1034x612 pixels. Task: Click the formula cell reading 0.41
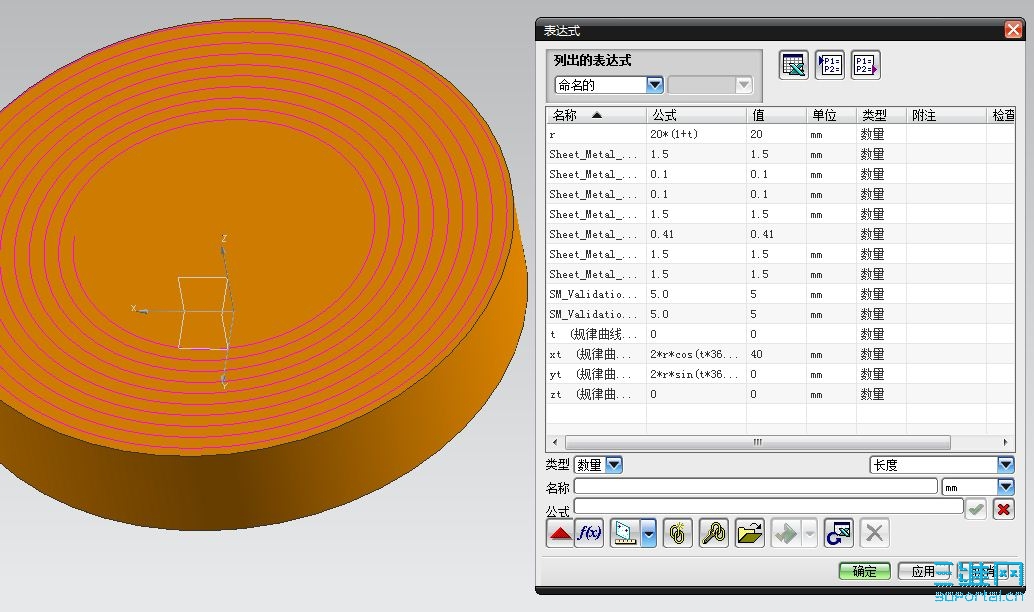[696, 234]
